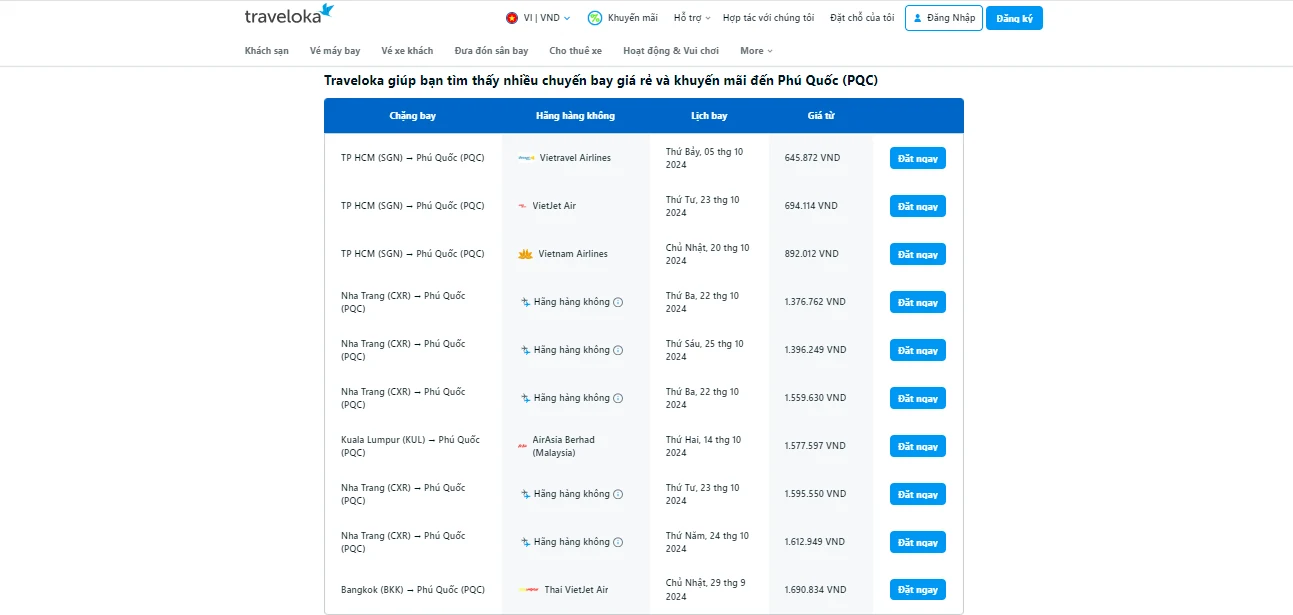Viewport: 1293px width, 615px height.
Task: Click Kuala Lumpur (KUL) → Phú Quốc route
Action: coord(410,446)
